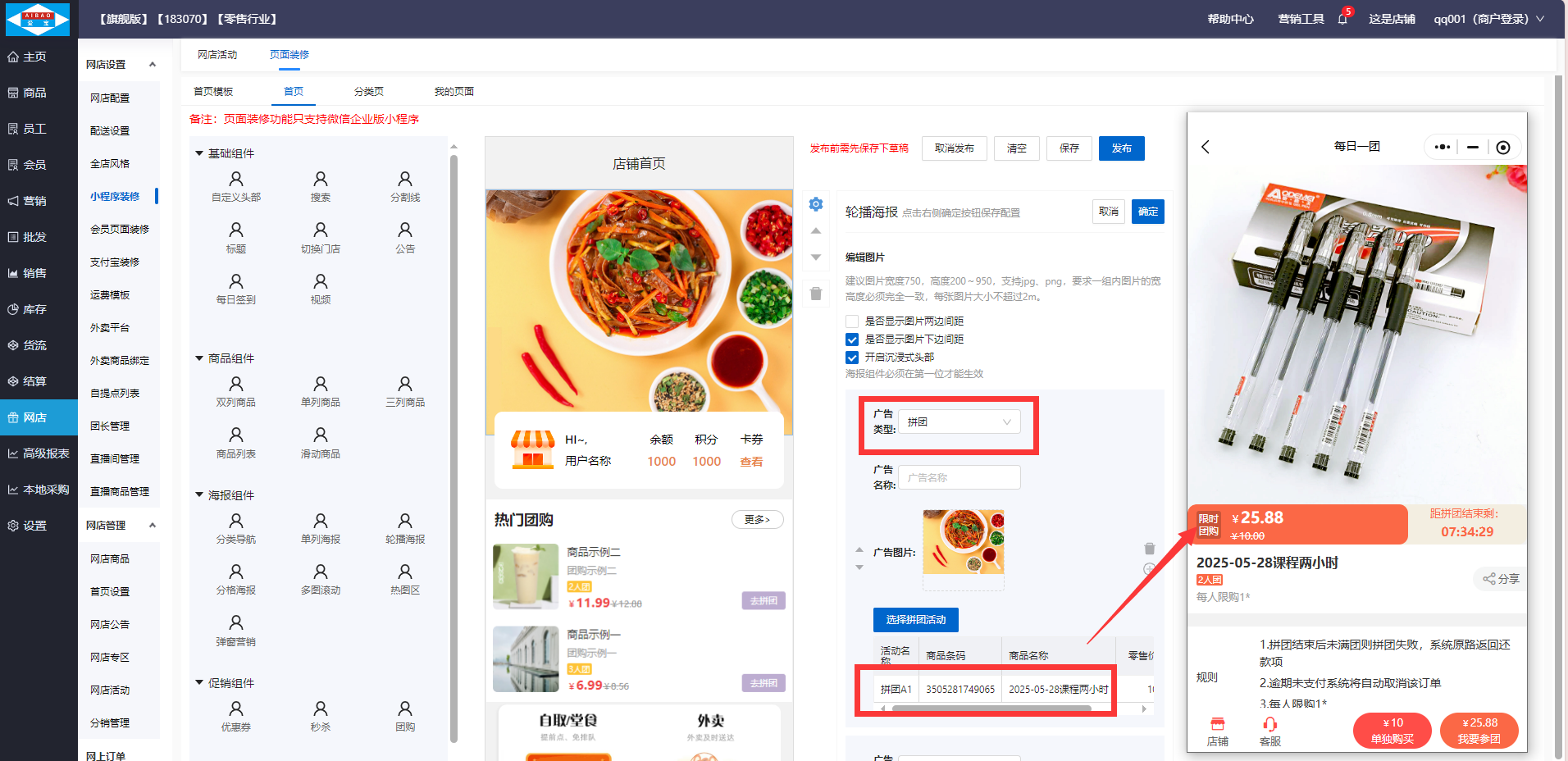Select the 搜索 search component icon
Screen dimensions: 1568x761
(320, 185)
